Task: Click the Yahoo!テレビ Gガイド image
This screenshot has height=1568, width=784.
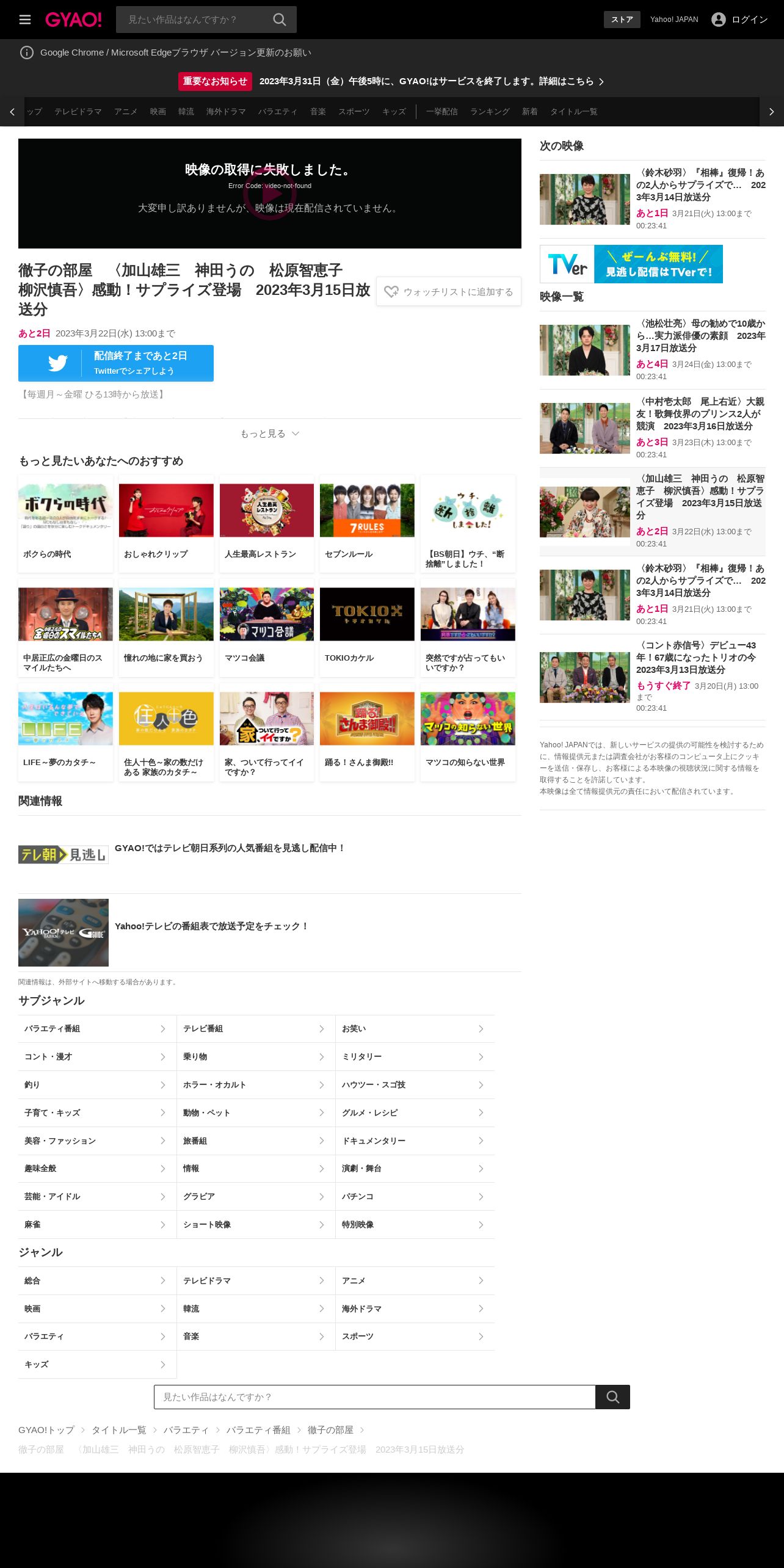Action: pyautogui.click(x=64, y=932)
